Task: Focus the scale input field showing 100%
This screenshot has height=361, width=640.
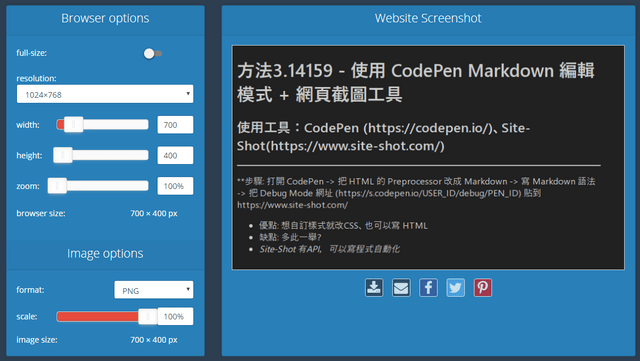Action: (x=175, y=316)
